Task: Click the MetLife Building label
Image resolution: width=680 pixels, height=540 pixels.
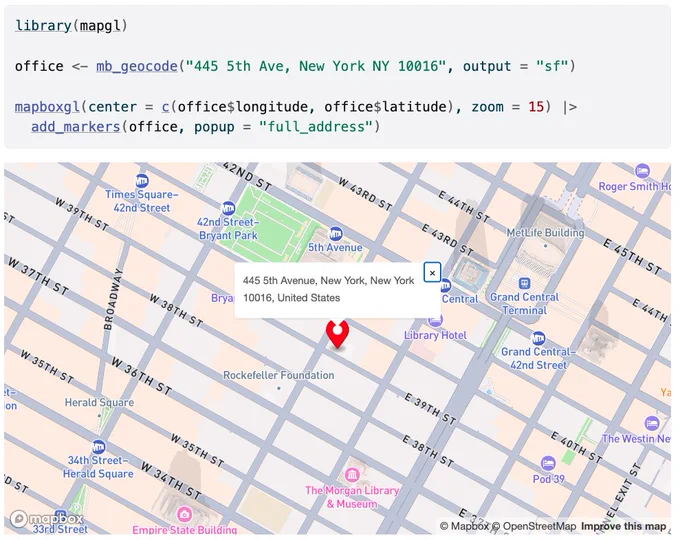Action: 545,233
